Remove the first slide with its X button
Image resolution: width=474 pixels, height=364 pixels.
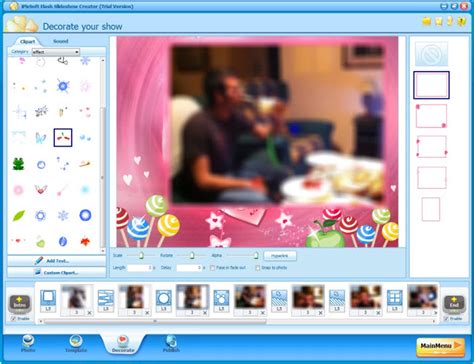point(89,313)
